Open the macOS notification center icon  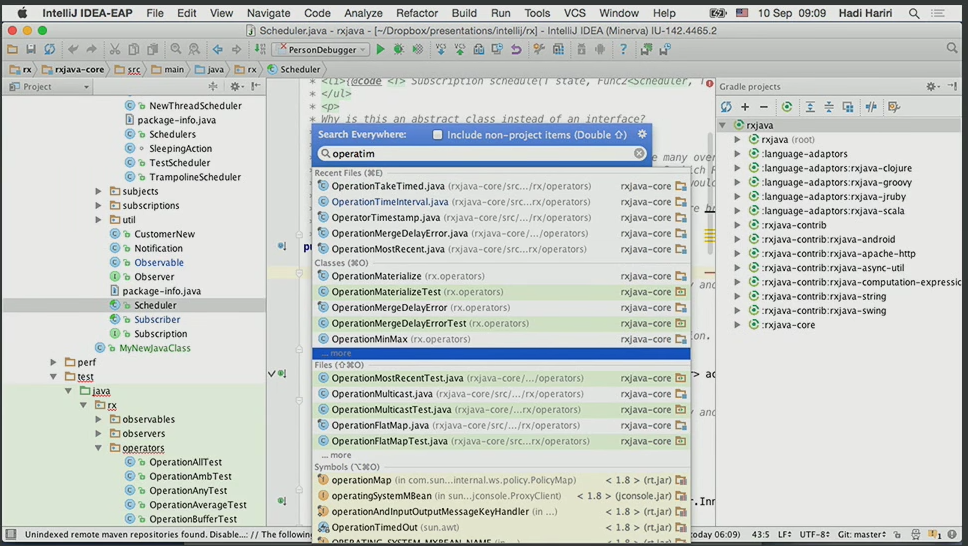tap(938, 13)
